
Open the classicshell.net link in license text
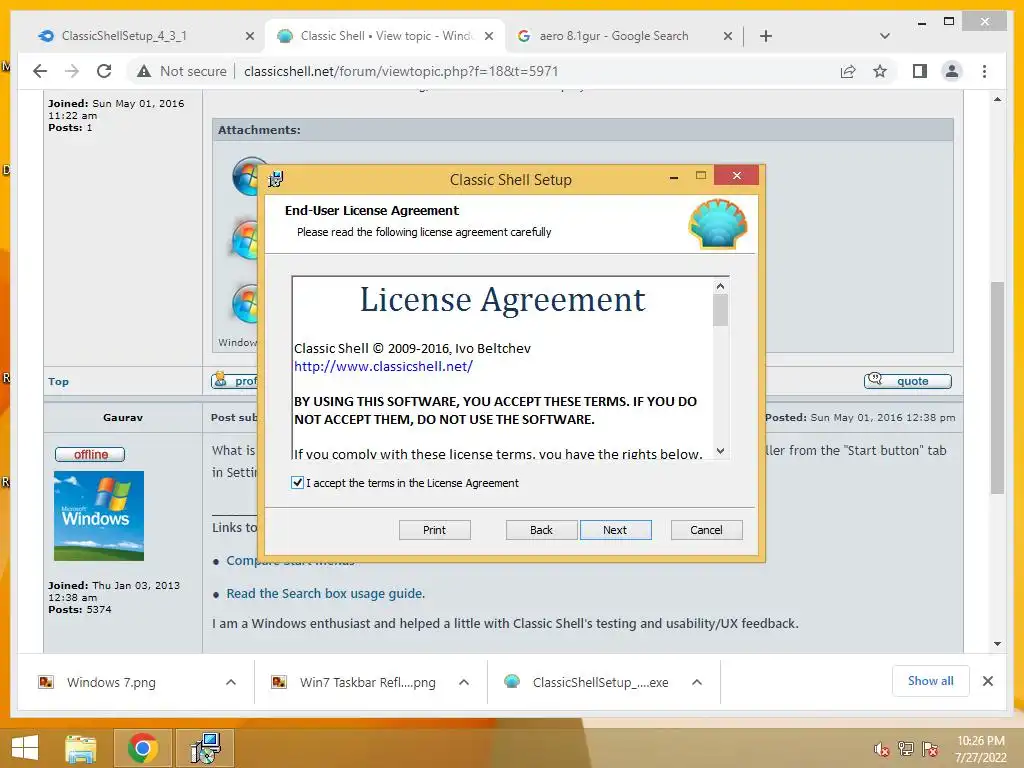tap(383, 366)
